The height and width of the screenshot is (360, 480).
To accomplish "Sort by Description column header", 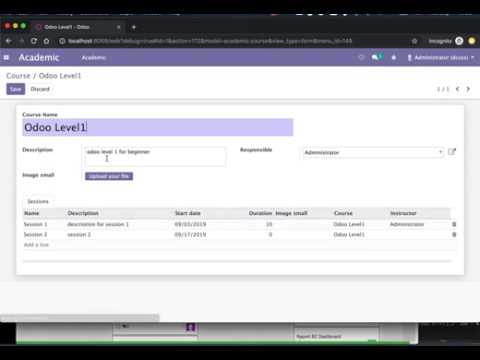I will coord(83,213).
